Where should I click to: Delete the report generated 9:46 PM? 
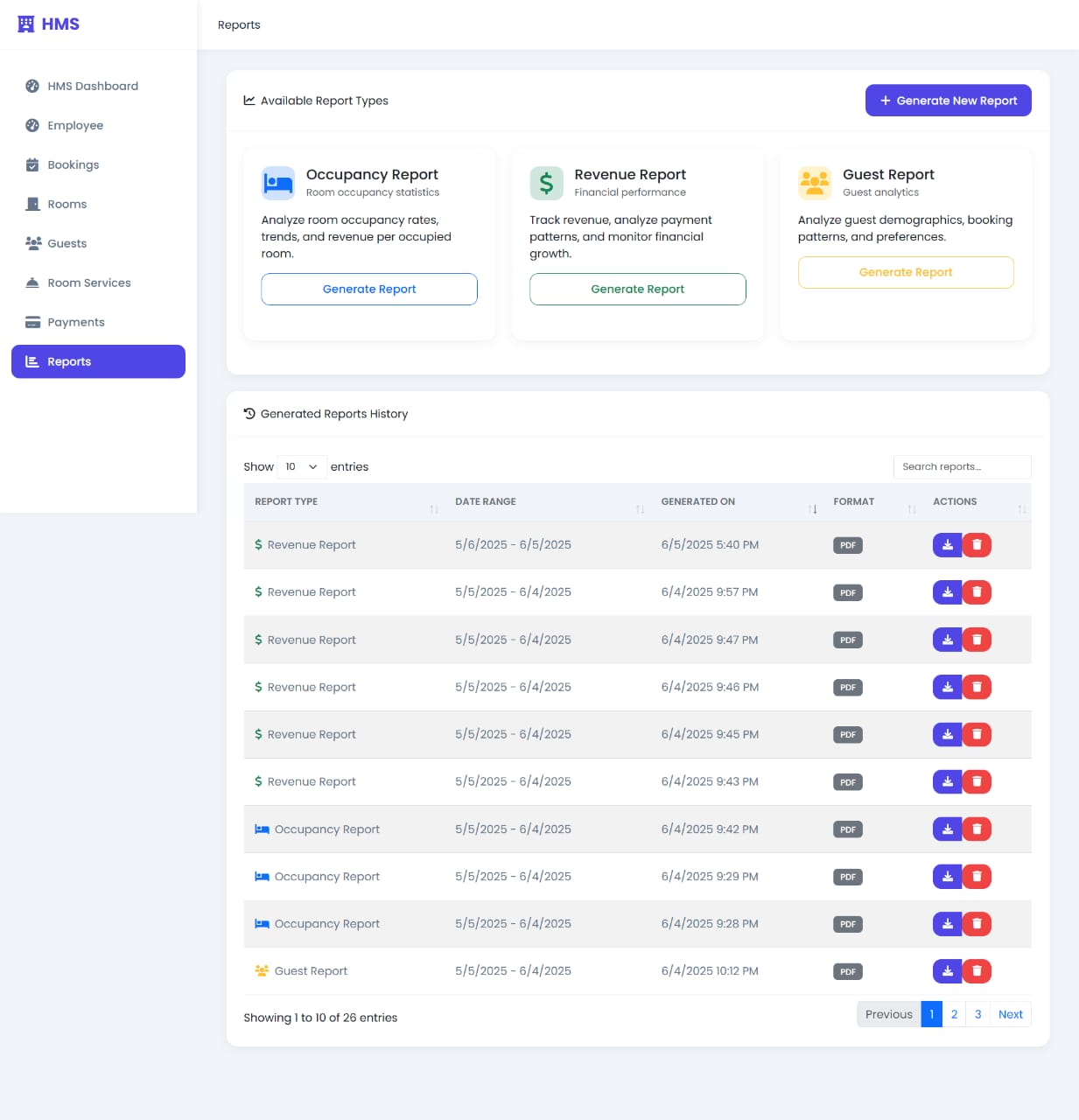[977, 687]
